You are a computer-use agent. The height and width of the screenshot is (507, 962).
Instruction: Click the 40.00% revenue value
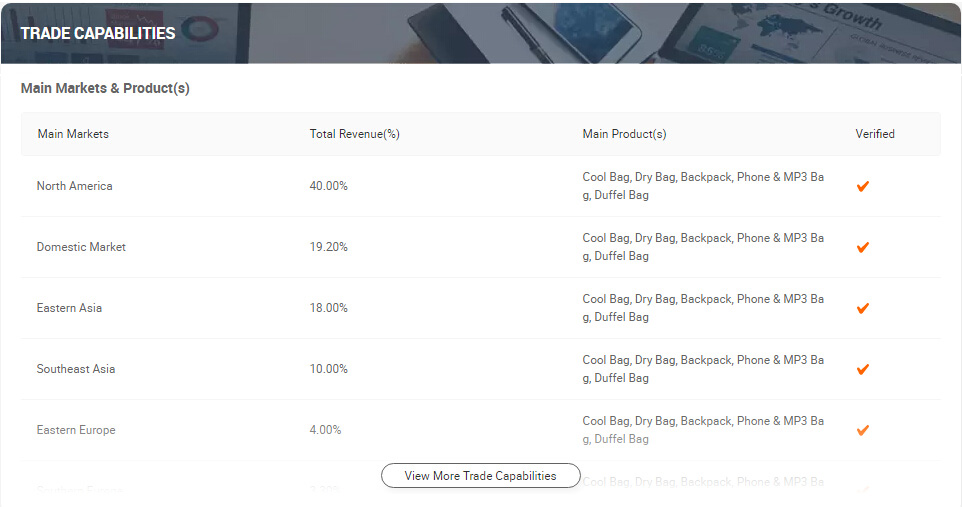pos(329,186)
